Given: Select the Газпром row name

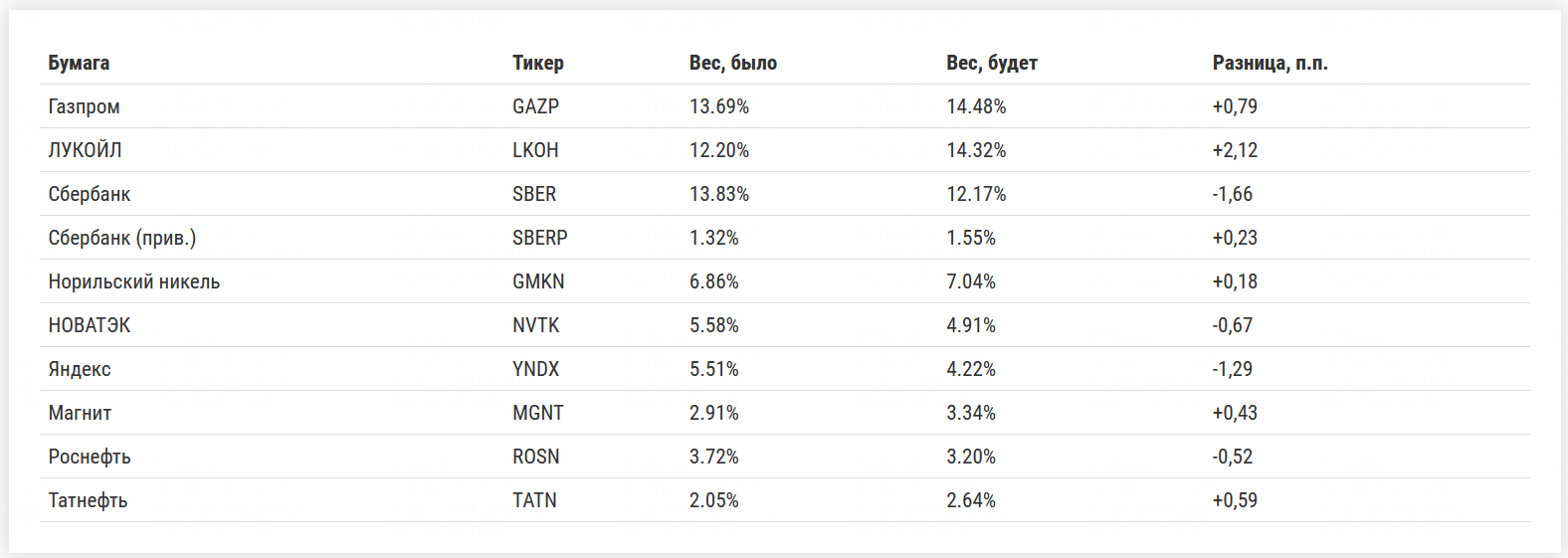Looking at the screenshot, I should [84, 106].
